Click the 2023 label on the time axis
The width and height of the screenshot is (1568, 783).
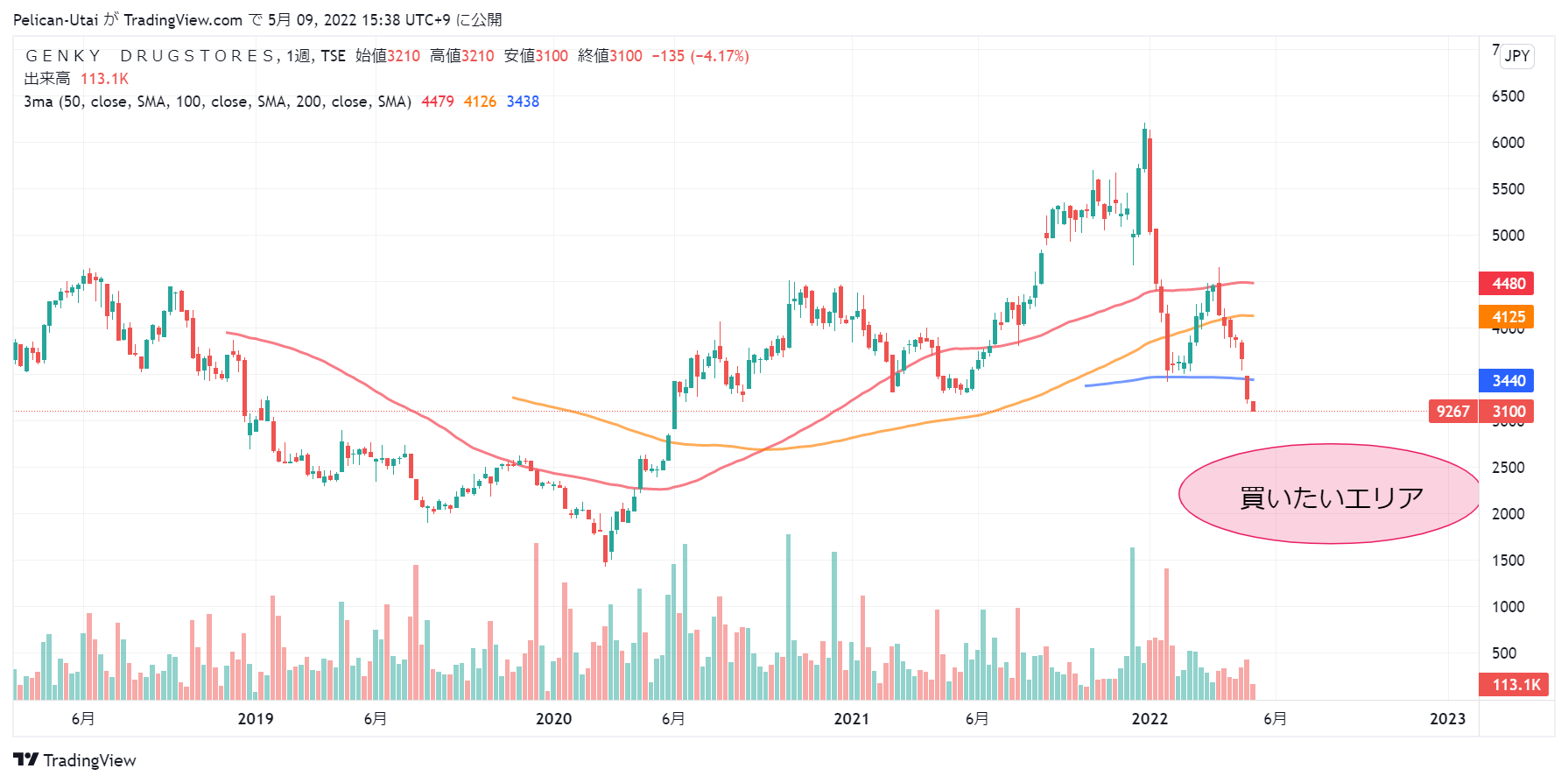(1447, 719)
